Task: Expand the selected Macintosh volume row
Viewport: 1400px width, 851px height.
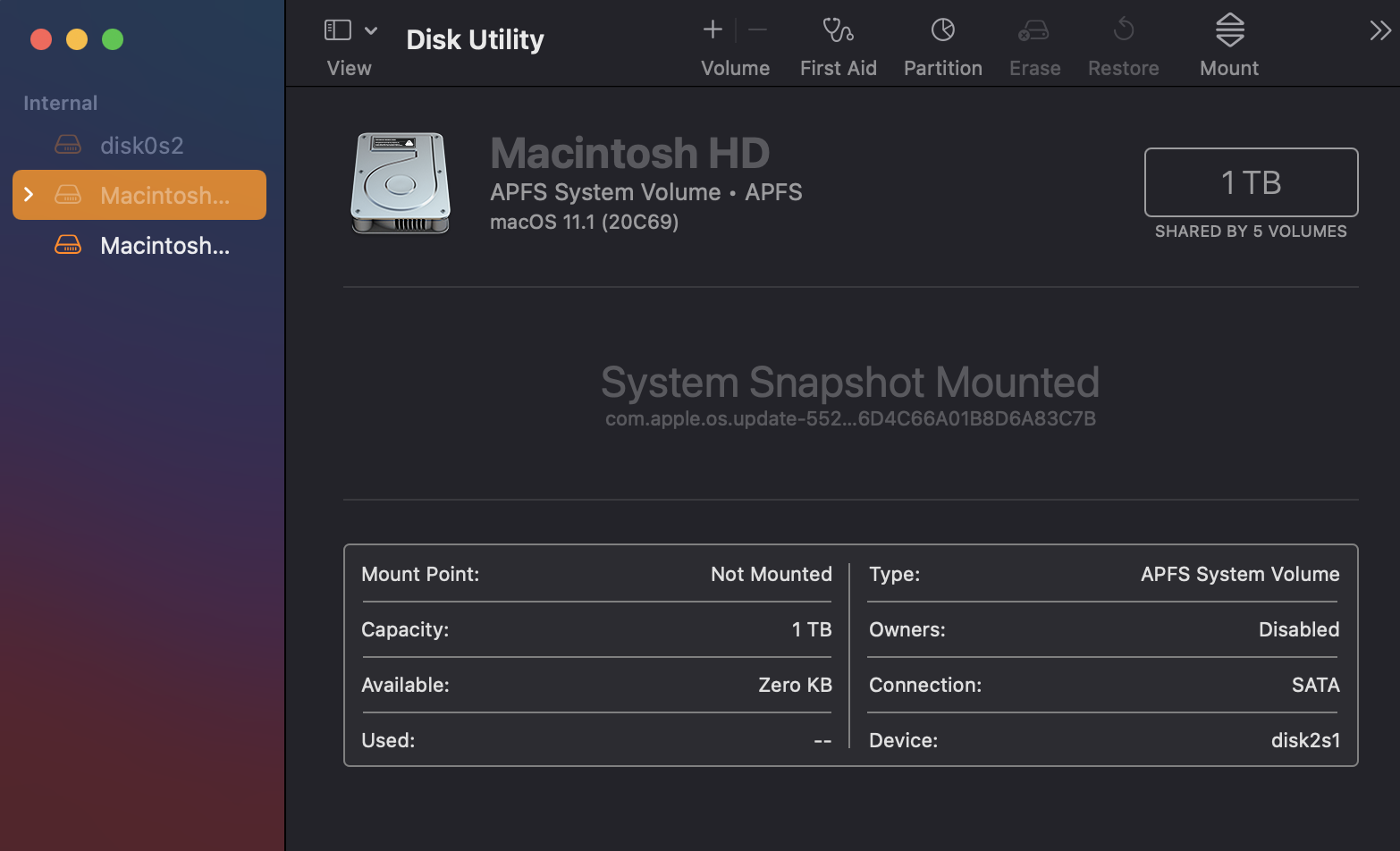Action: (29, 194)
